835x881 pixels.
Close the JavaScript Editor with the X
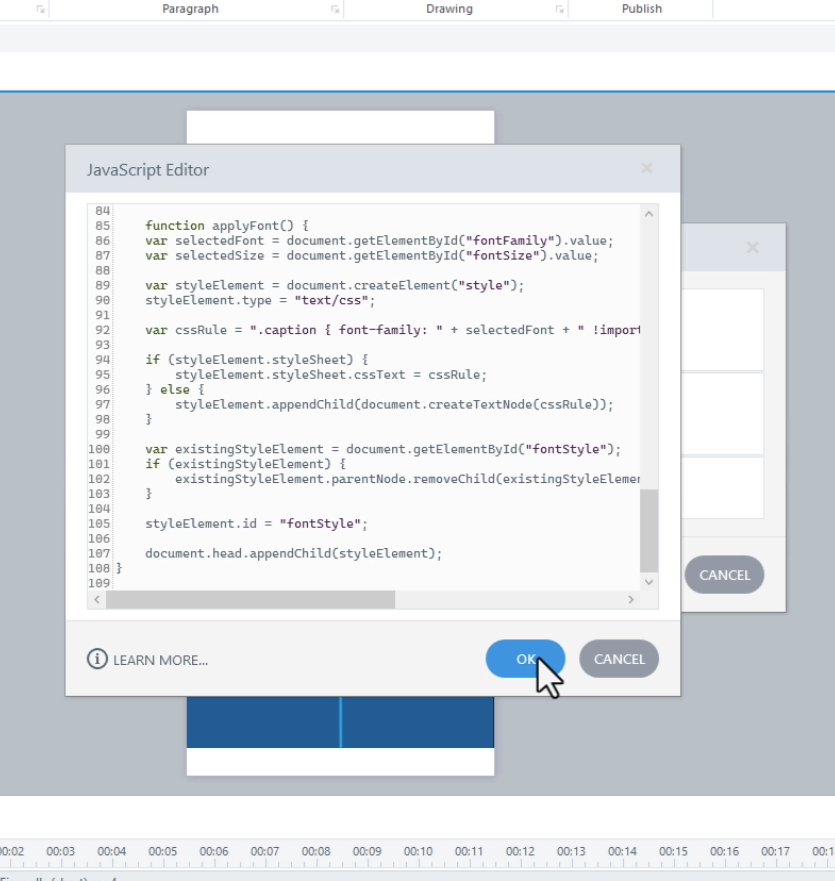point(647,169)
